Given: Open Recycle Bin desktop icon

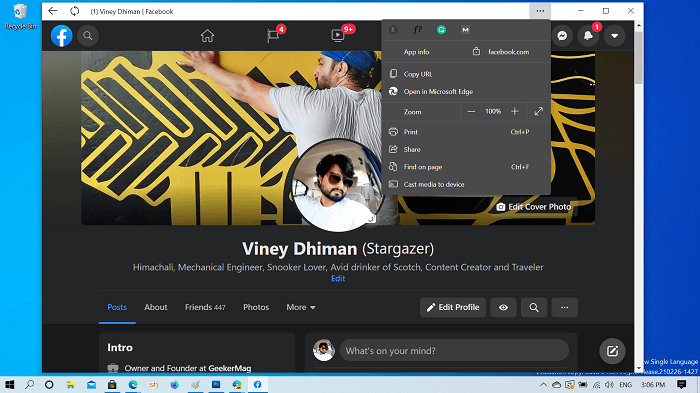Looking at the screenshot, I should pos(20,17).
